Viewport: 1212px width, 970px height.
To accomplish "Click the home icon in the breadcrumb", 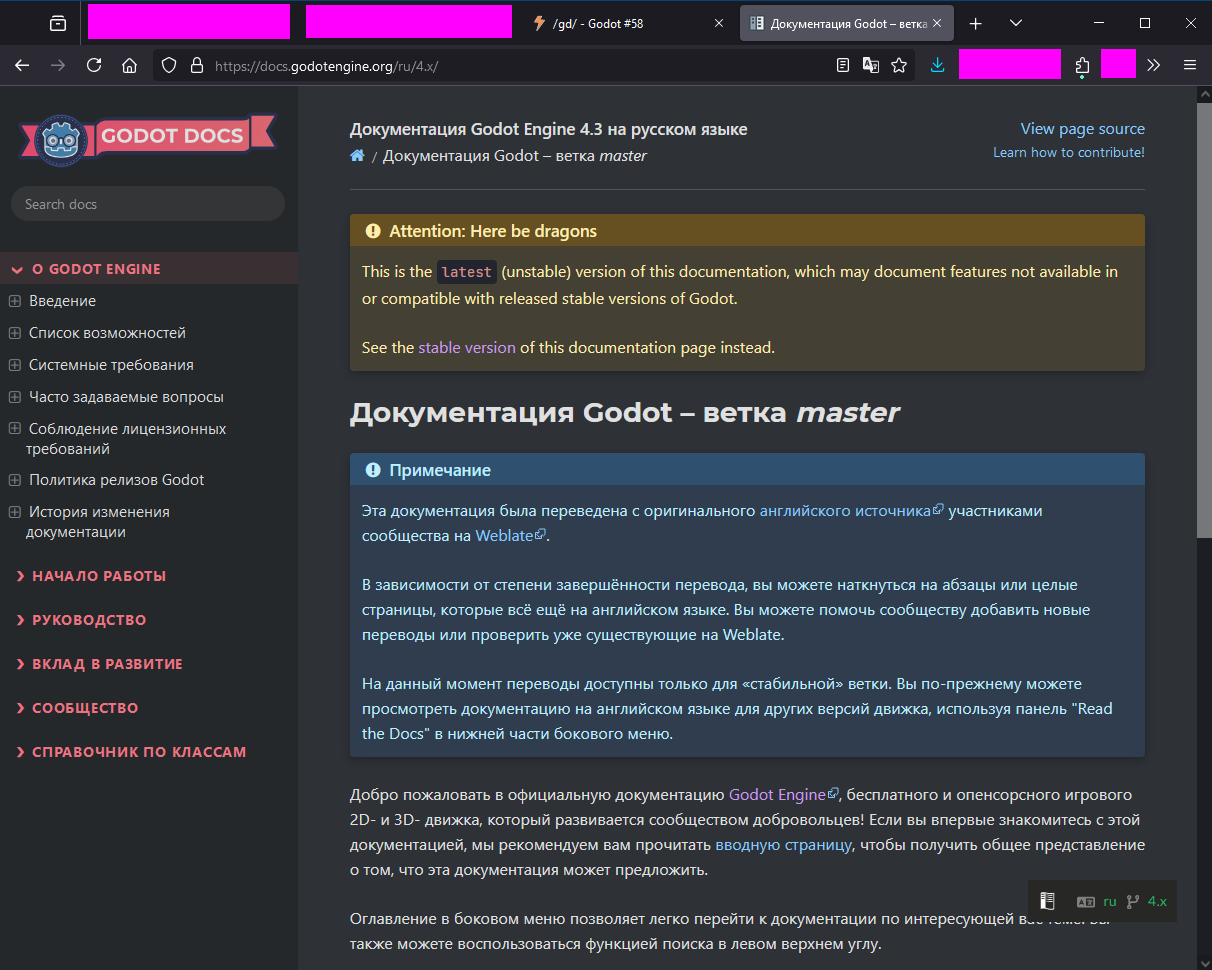I will pos(357,156).
